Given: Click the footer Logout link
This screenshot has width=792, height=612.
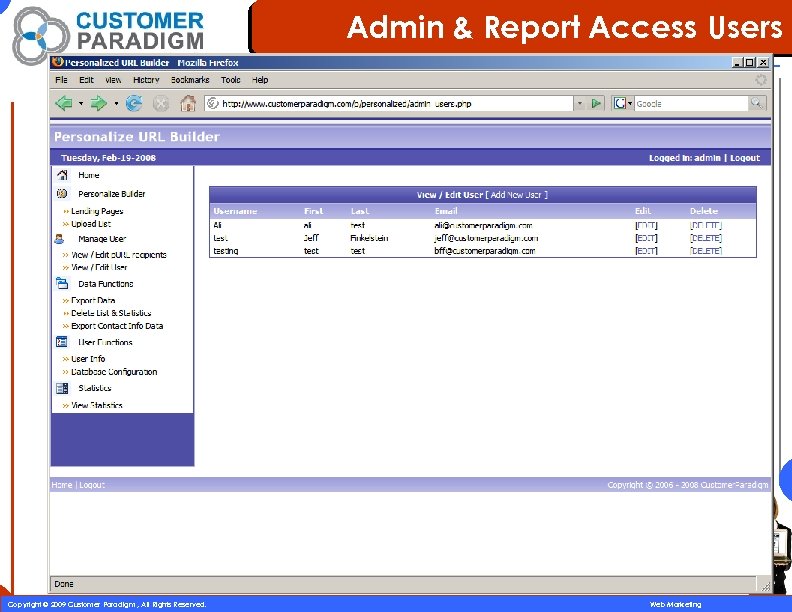Looking at the screenshot, I should coord(92,485).
